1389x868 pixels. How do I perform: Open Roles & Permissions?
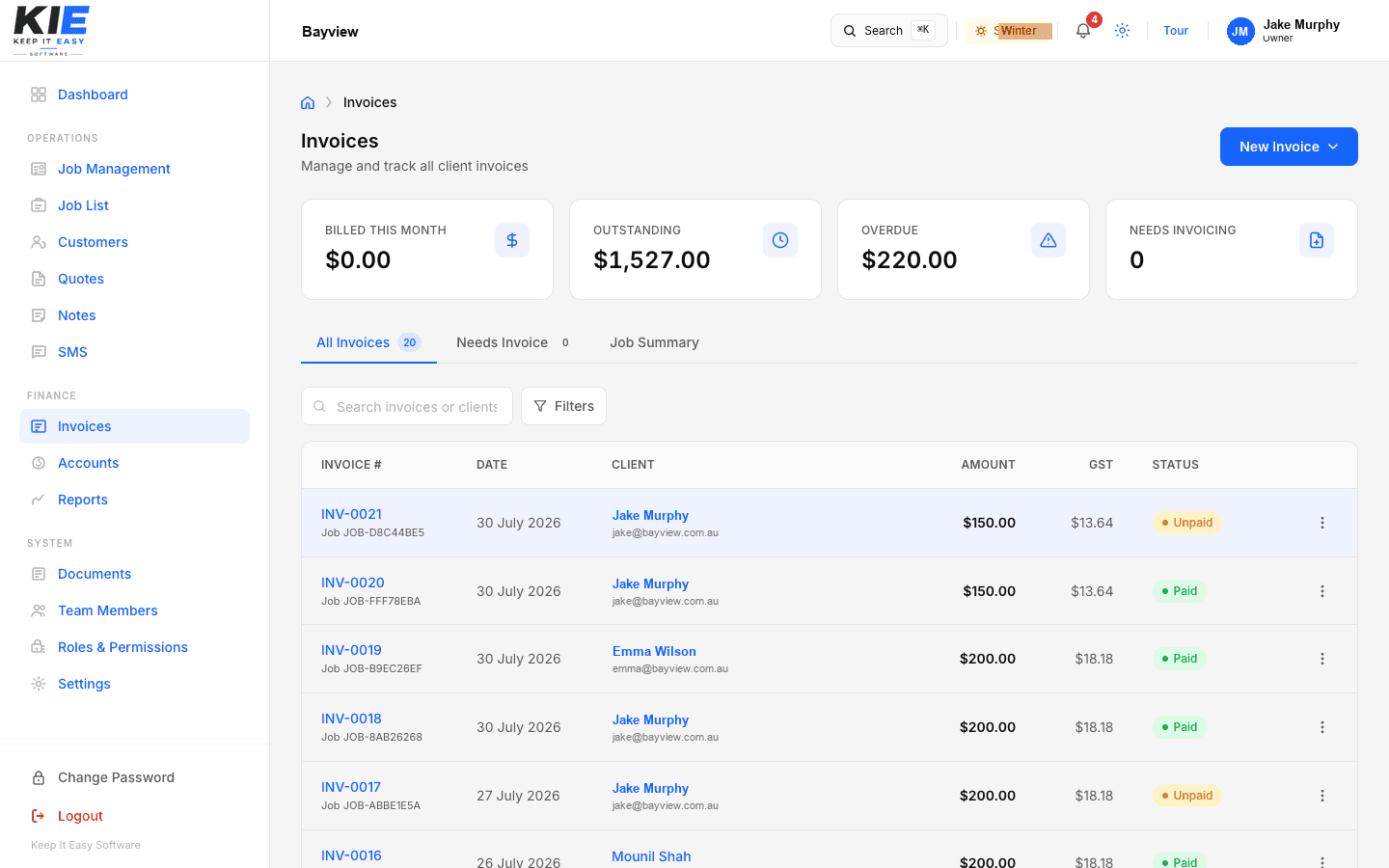[x=134, y=647]
